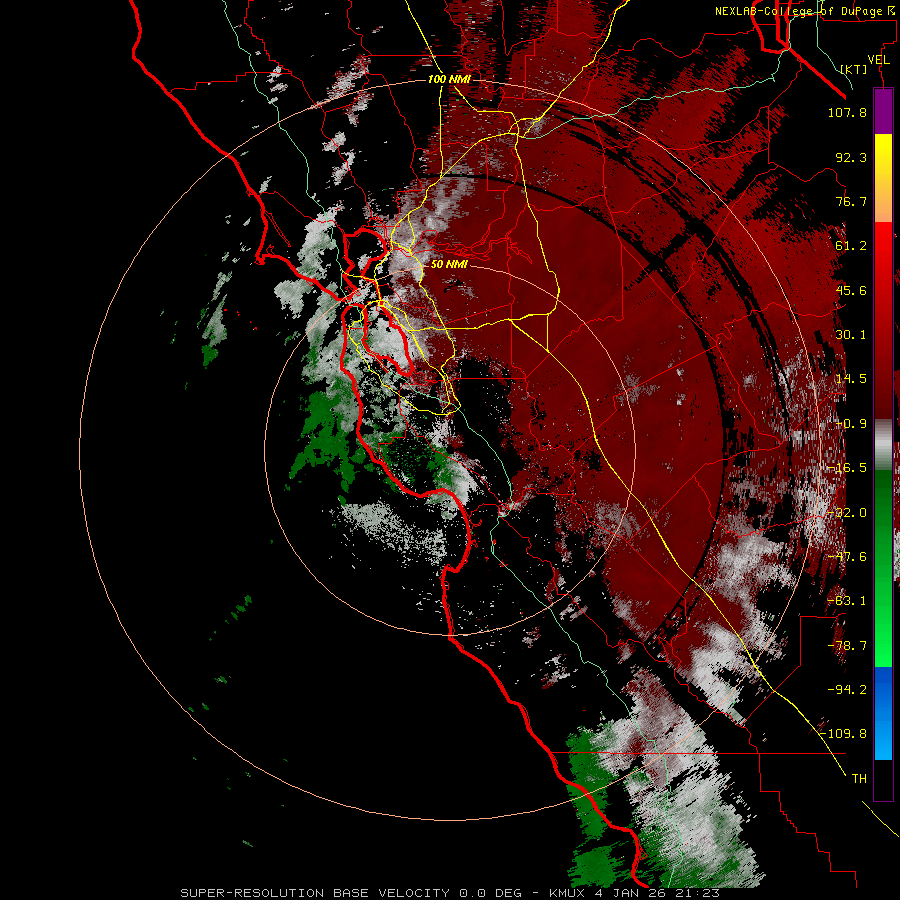Image resolution: width=900 pixels, height=900 pixels.
Task: Select the -78.7 value on velocity scale
Action: point(847,646)
